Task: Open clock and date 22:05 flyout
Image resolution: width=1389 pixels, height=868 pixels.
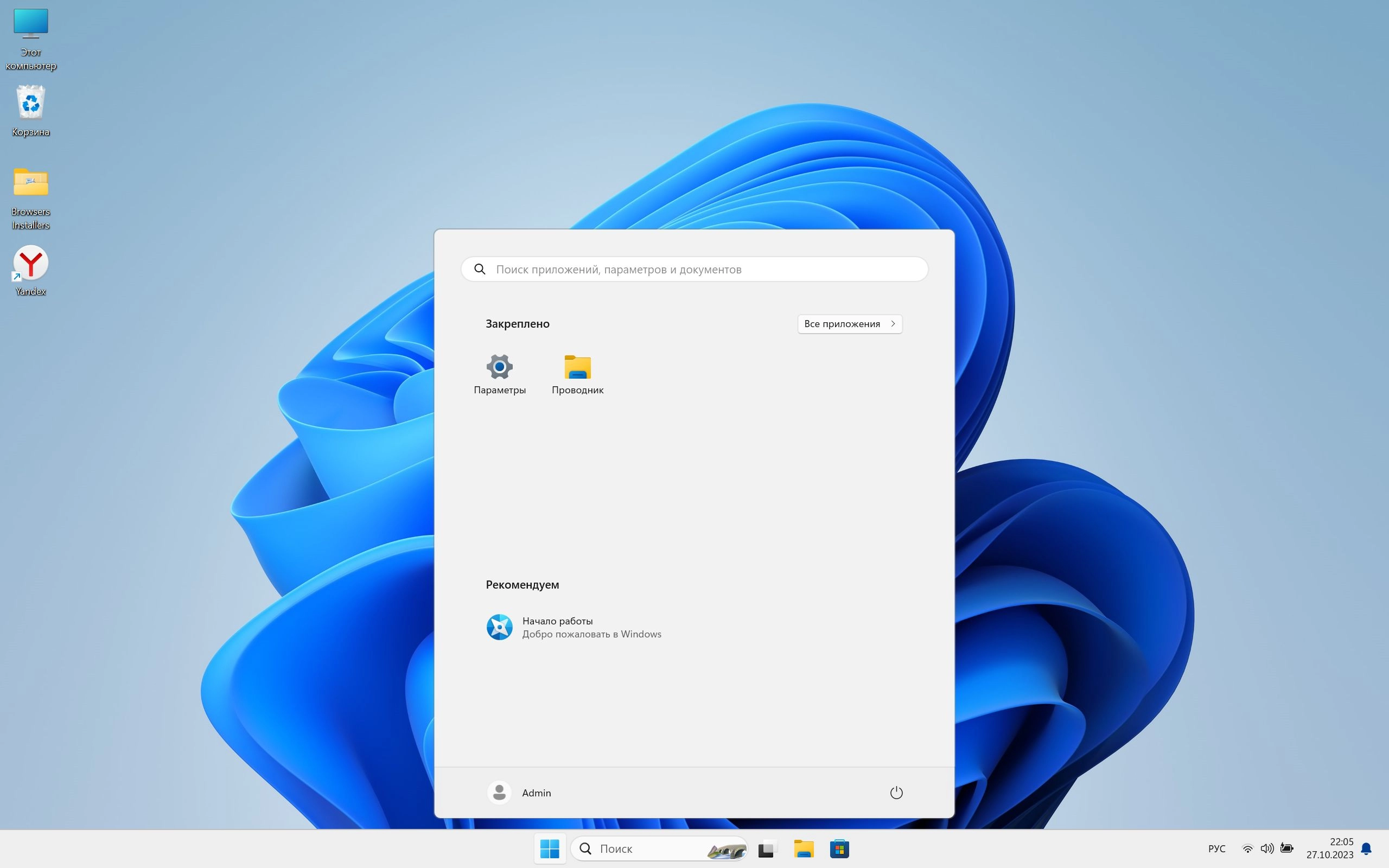Action: pyautogui.click(x=1329, y=848)
